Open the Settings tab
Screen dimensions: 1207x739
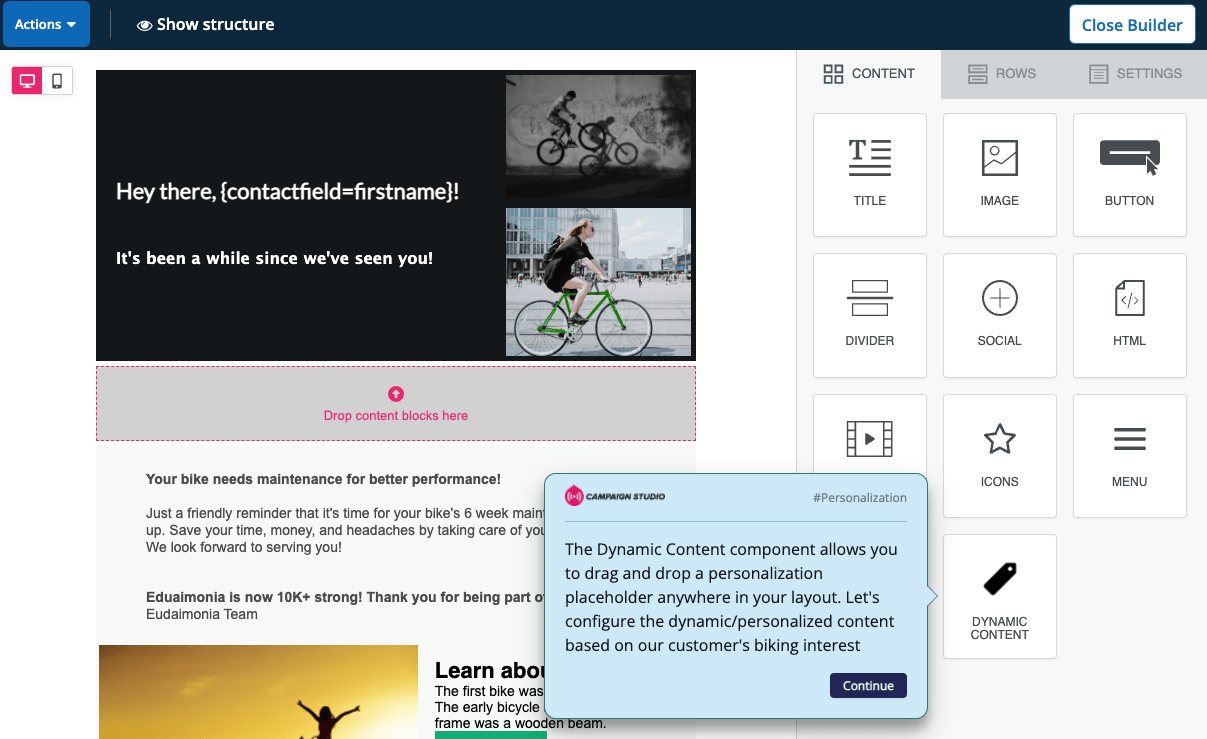coord(1135,74)
